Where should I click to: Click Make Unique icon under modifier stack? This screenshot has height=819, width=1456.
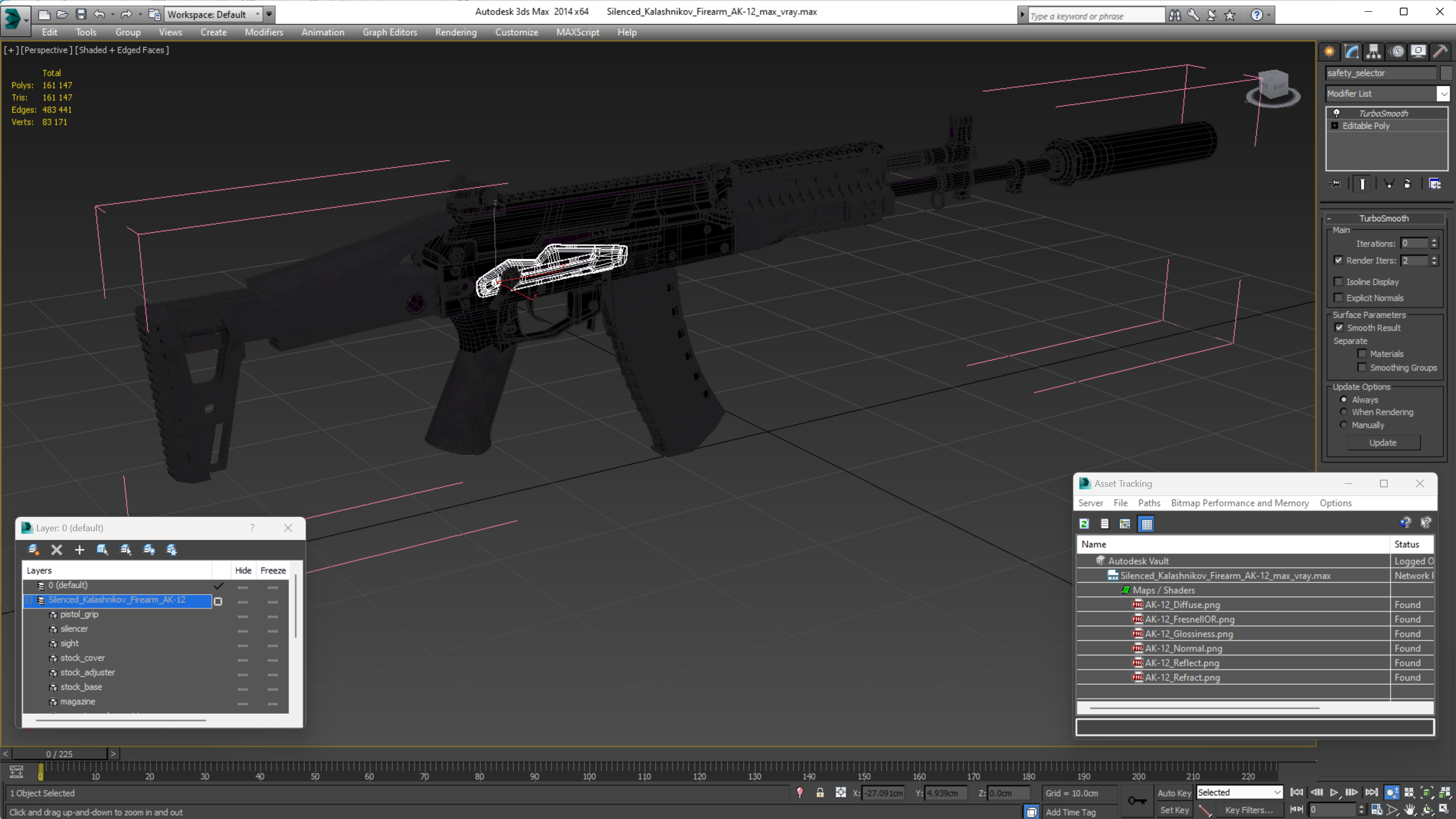[1389, 184]
